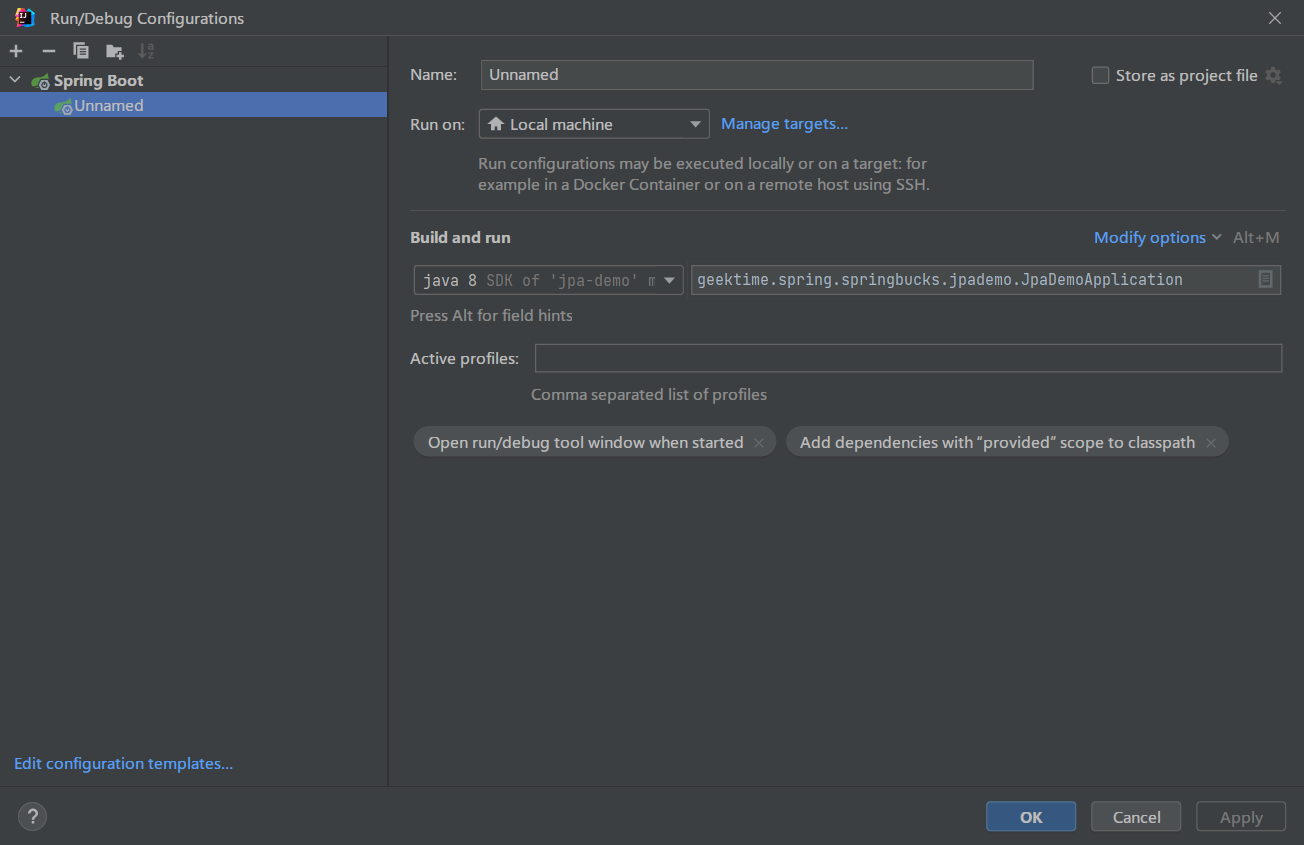Open Manage targets link
The height and width of the screenshot is (845, 1304).
click(784, 124)
